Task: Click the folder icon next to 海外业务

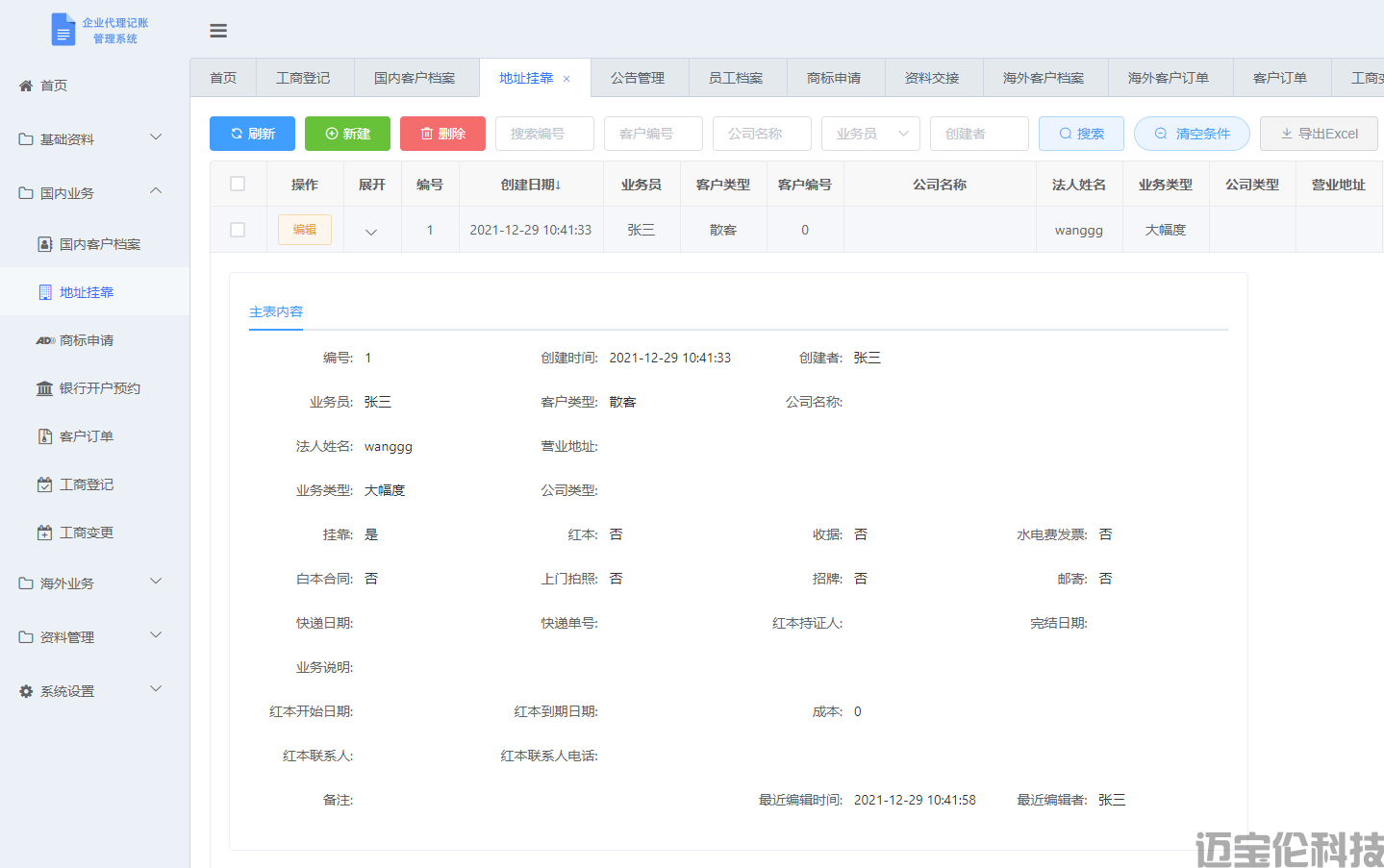Action: [x=26, y=583]
